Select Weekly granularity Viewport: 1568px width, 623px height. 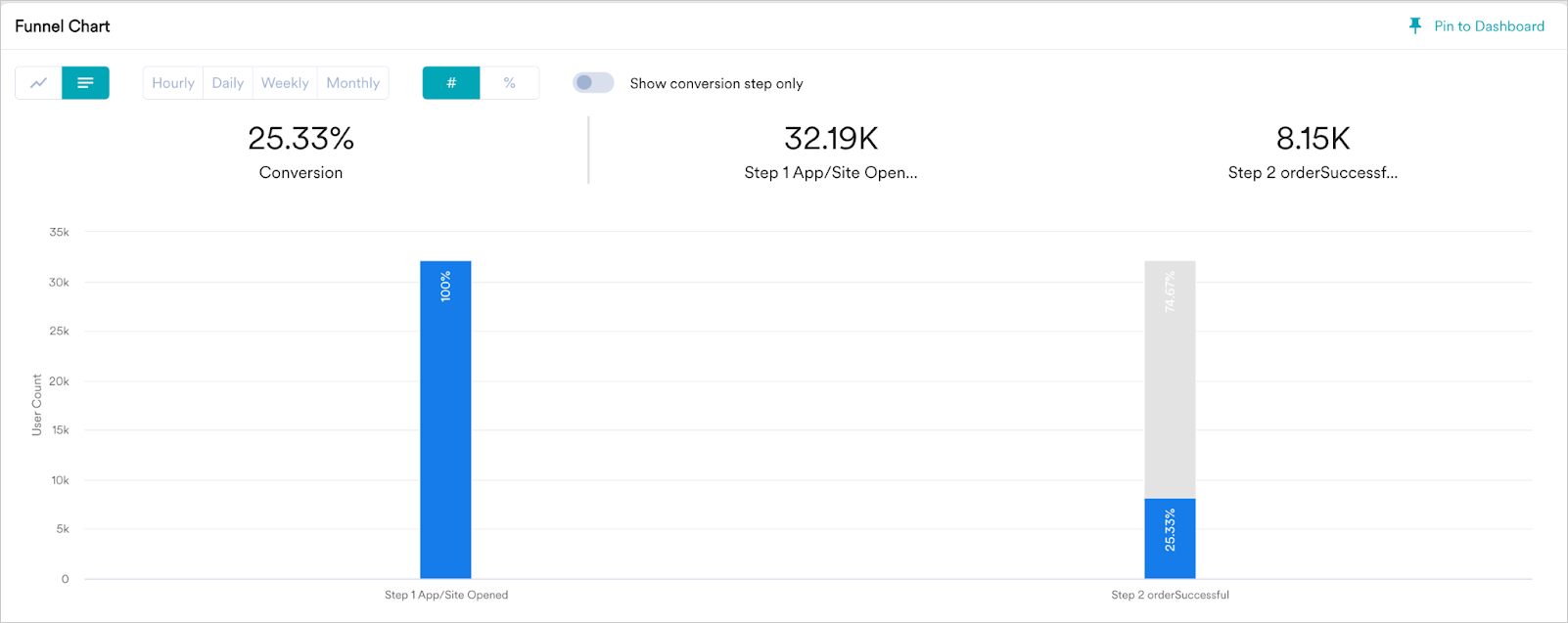285,83
